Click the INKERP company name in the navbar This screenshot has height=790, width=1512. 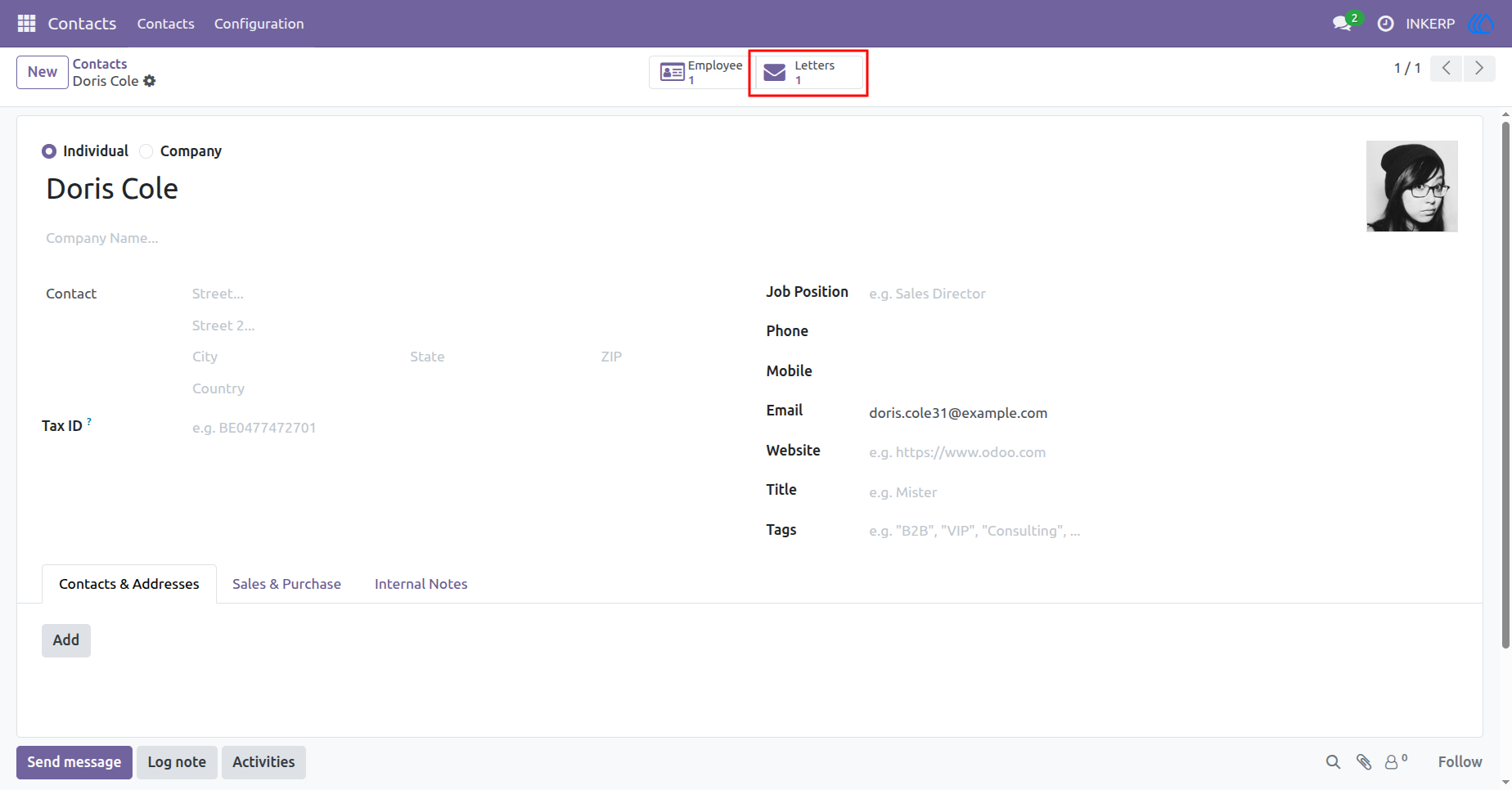1430,24
